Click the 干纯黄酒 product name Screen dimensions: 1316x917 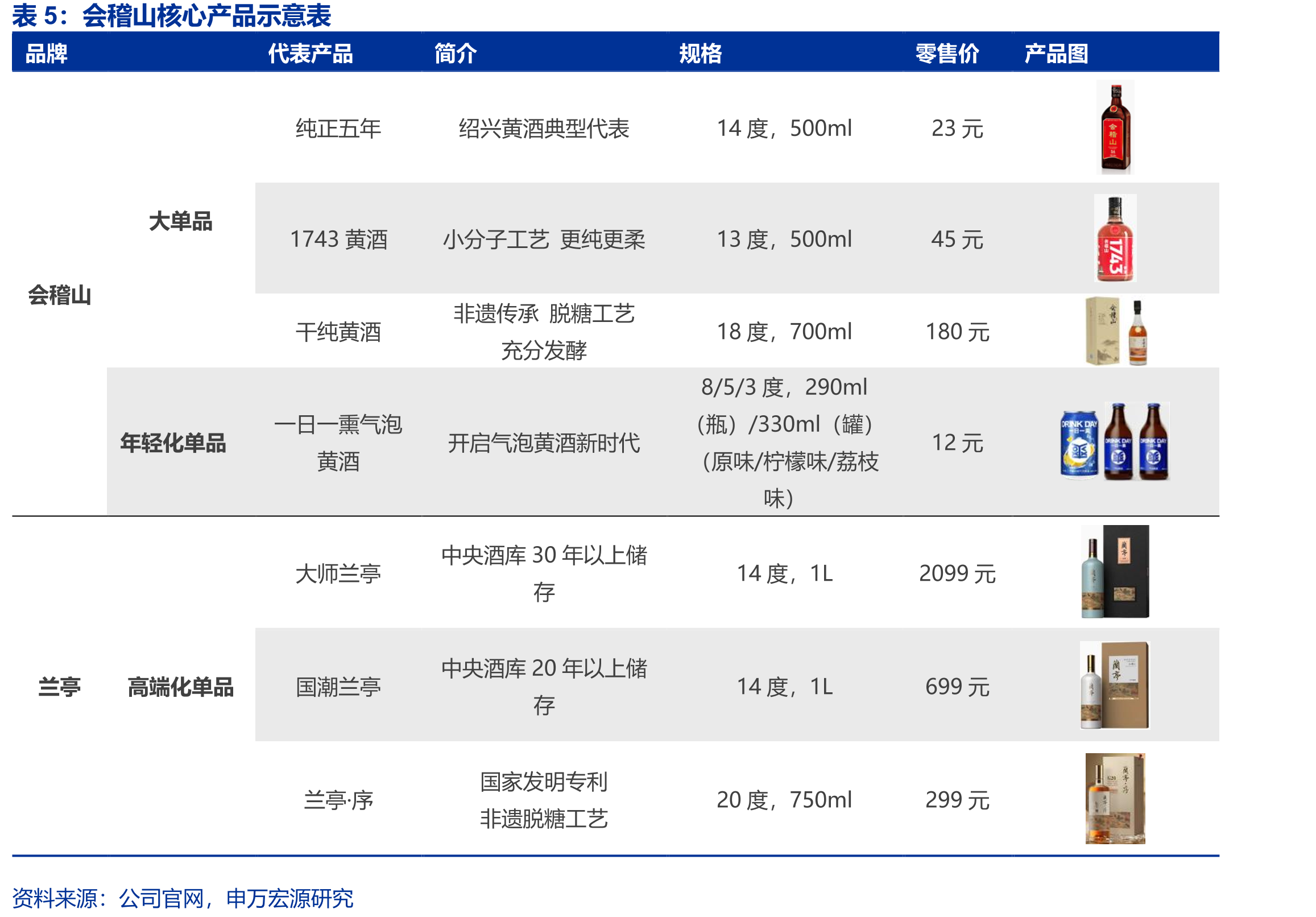[x=338, y=332]
